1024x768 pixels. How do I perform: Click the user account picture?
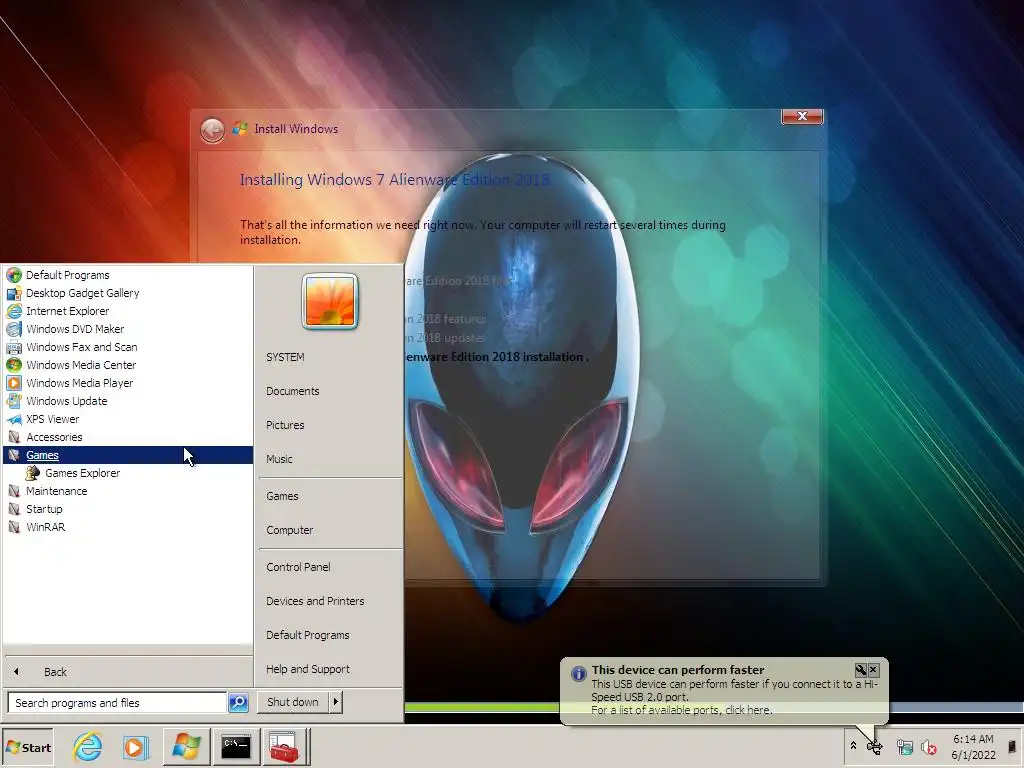click(x=330, y=301)
